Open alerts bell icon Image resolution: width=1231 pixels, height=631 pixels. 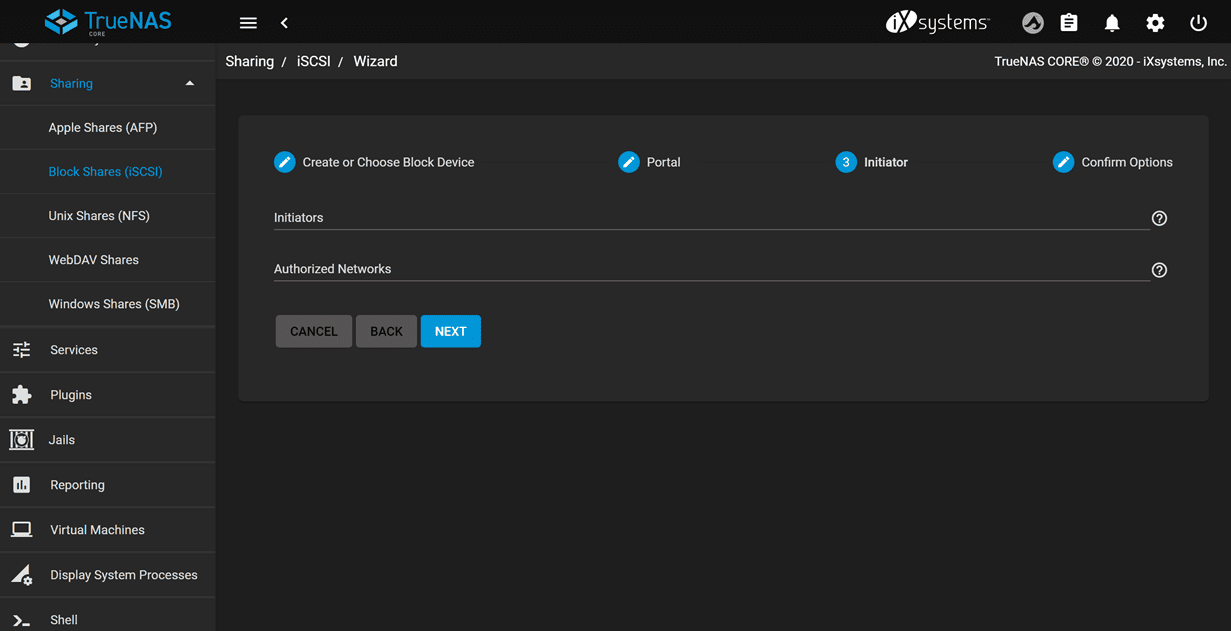(x=1112, y=23)
